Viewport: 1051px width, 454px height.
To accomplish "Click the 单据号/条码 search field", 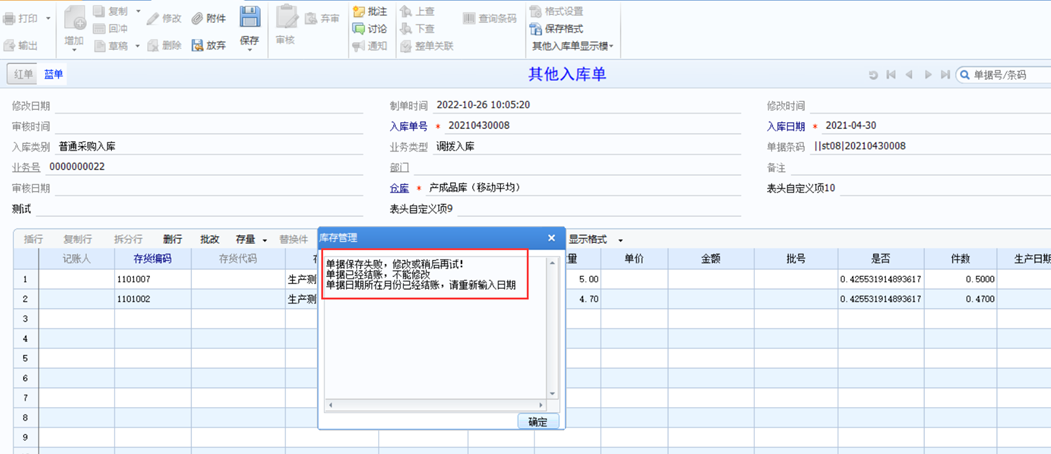I will [x=1003, y=75].
